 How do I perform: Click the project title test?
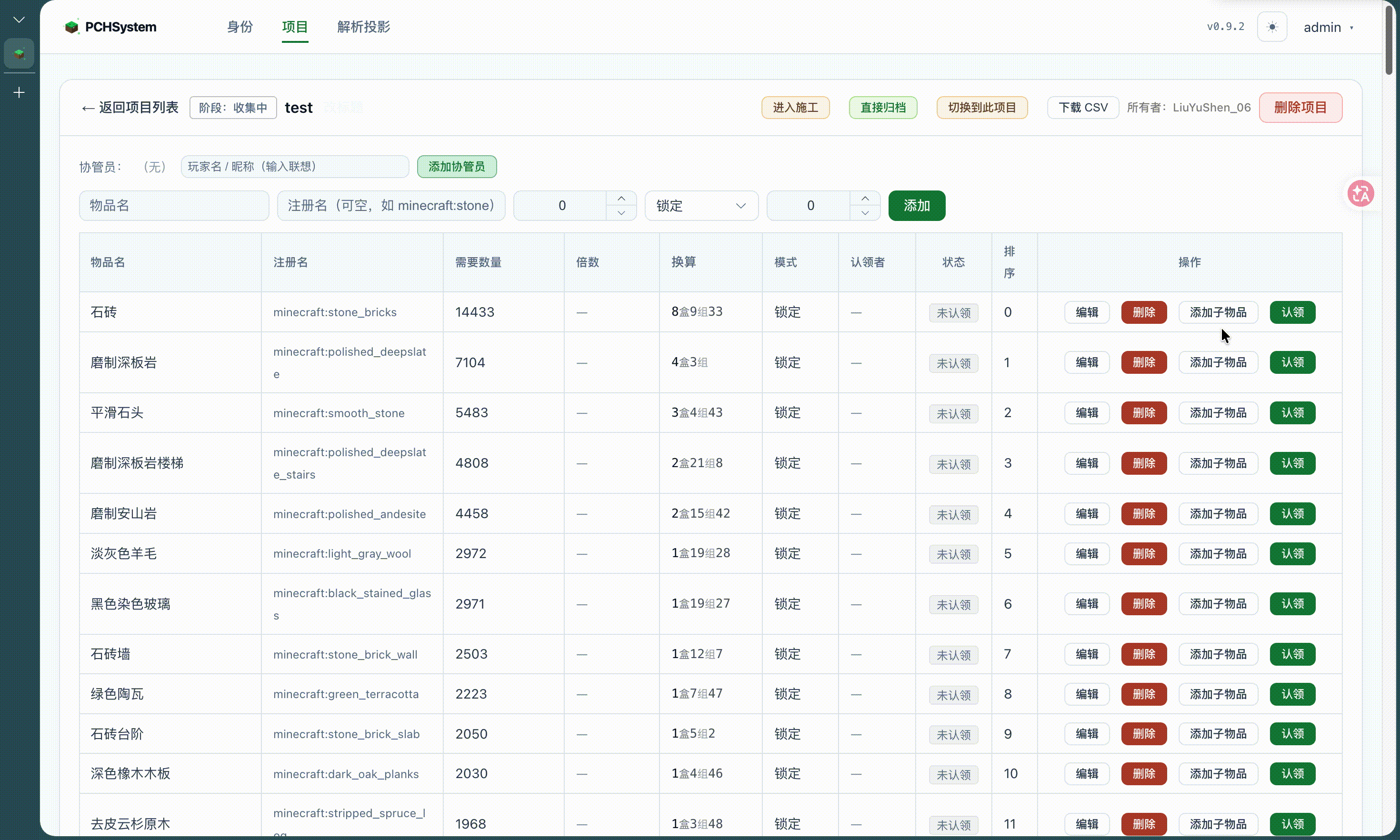[298, 108]
